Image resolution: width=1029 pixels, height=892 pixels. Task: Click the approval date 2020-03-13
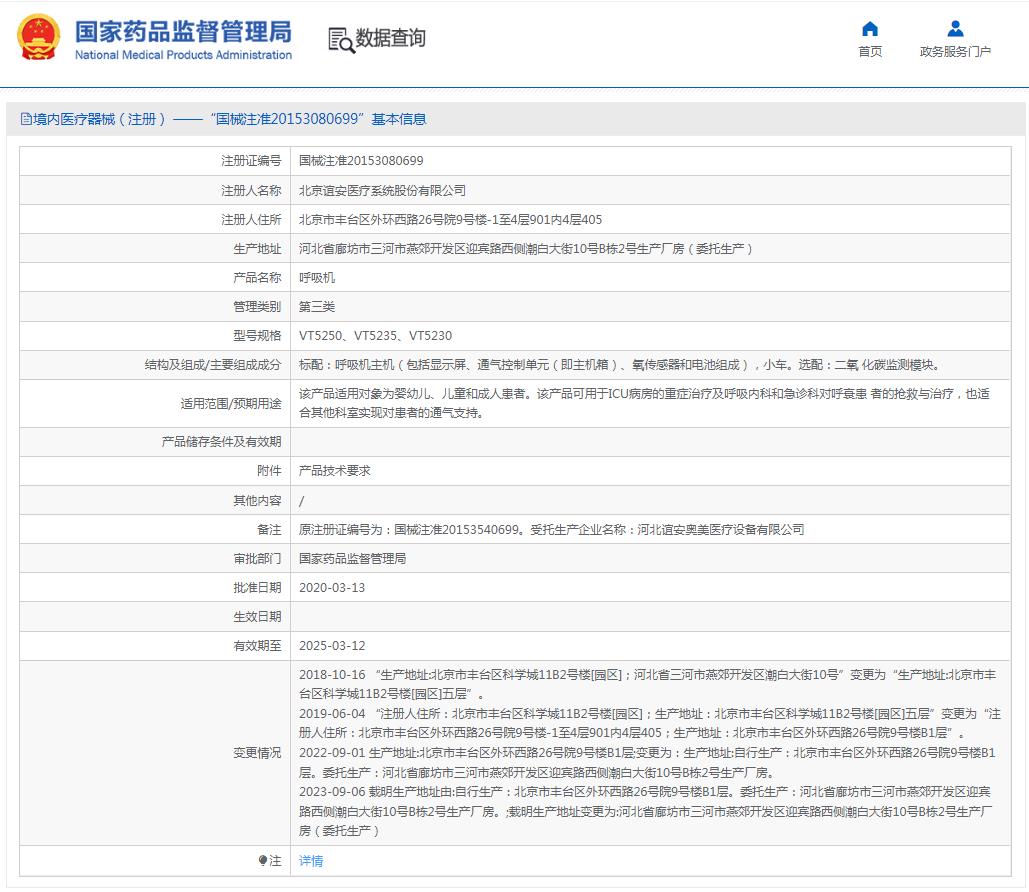point(332,587)
